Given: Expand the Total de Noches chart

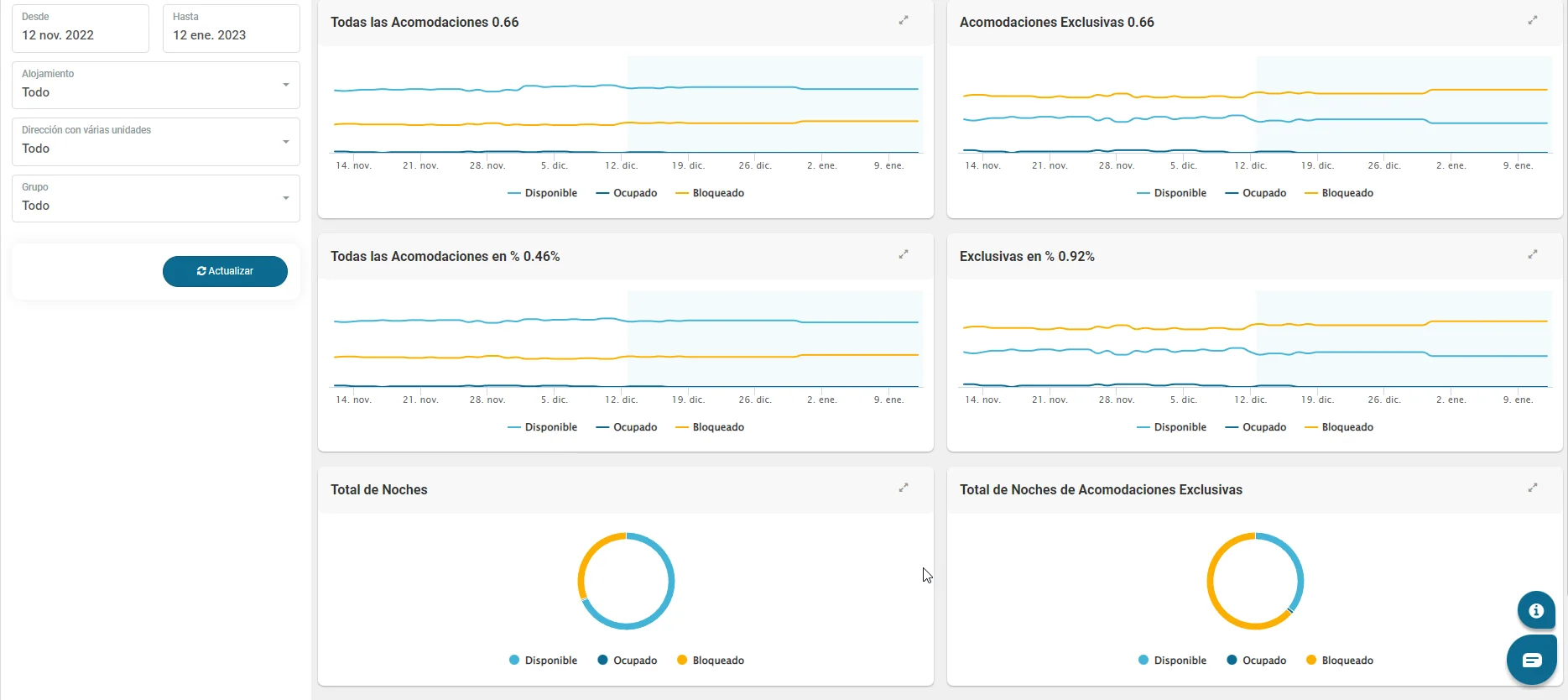Looking at the screenshot, I should 904,488.
